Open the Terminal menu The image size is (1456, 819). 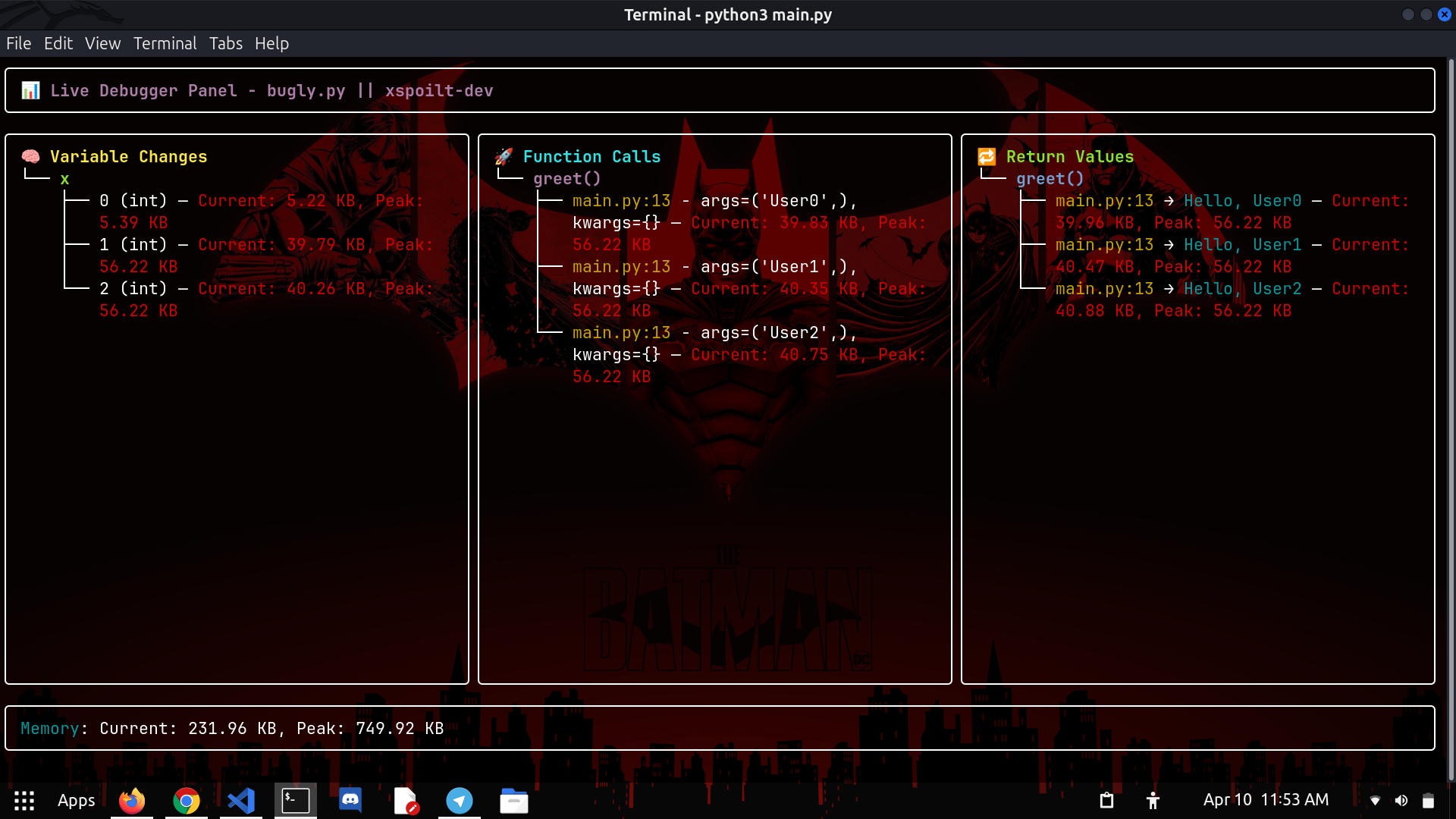[165, 43]
